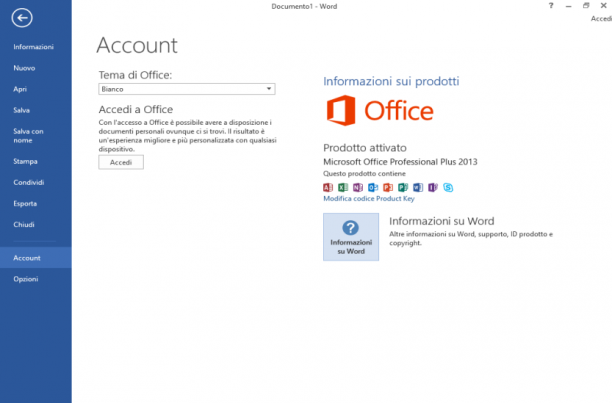Click Microsoft Office Professional Plus 2013 text

click(x=400, y=162)
